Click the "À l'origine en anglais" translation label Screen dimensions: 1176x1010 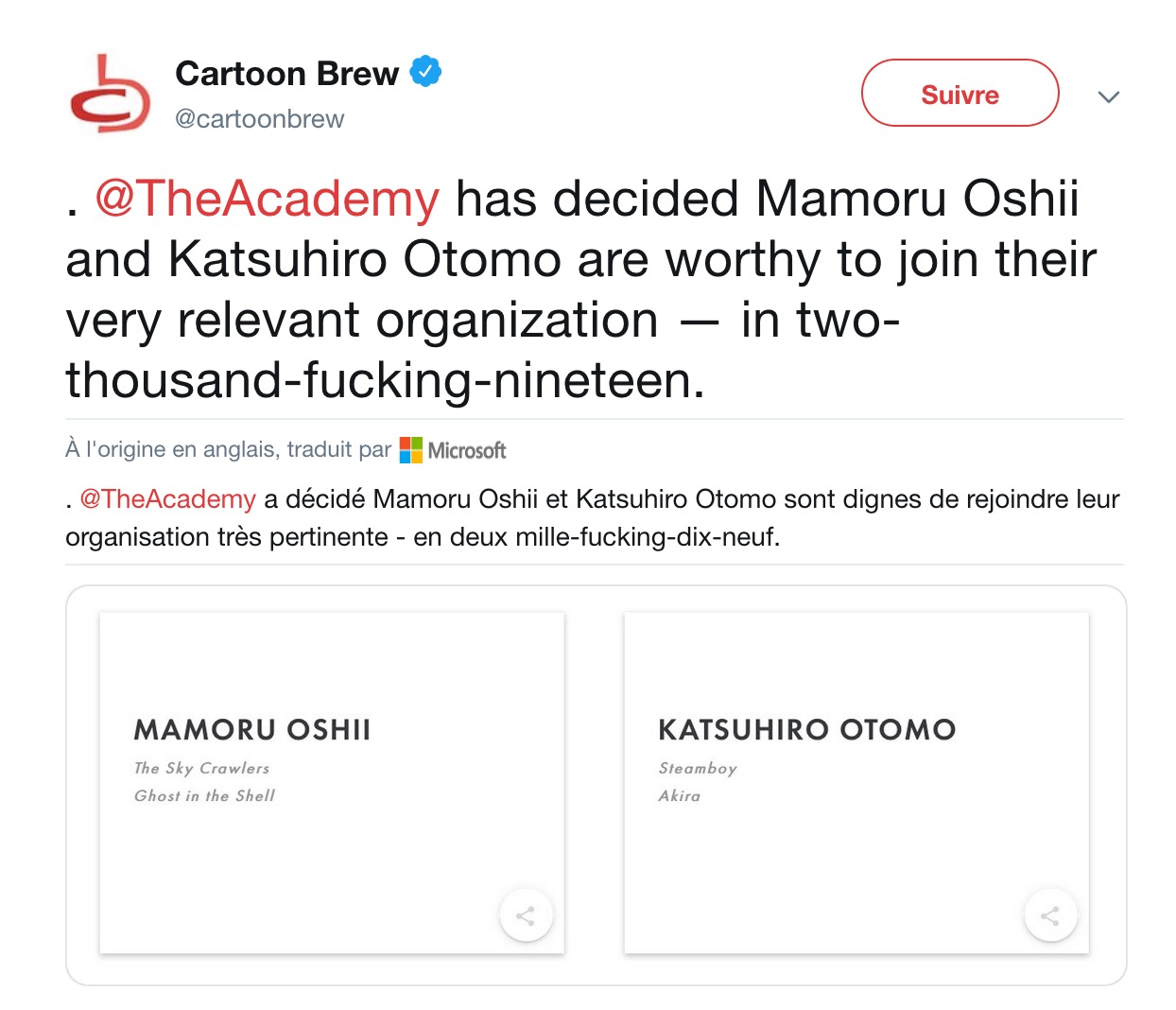[x=227, y=449]
